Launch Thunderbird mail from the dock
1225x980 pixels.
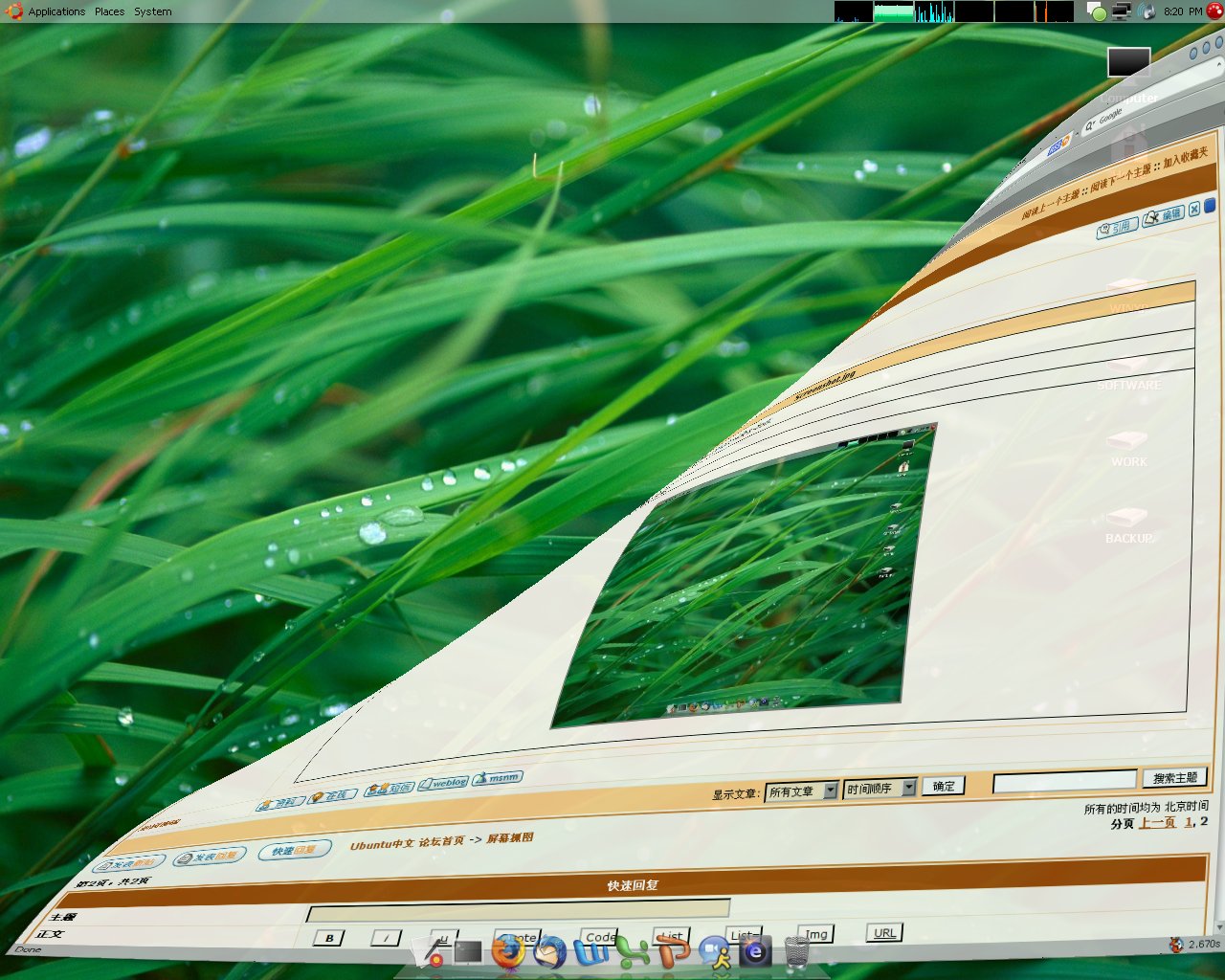549,952
